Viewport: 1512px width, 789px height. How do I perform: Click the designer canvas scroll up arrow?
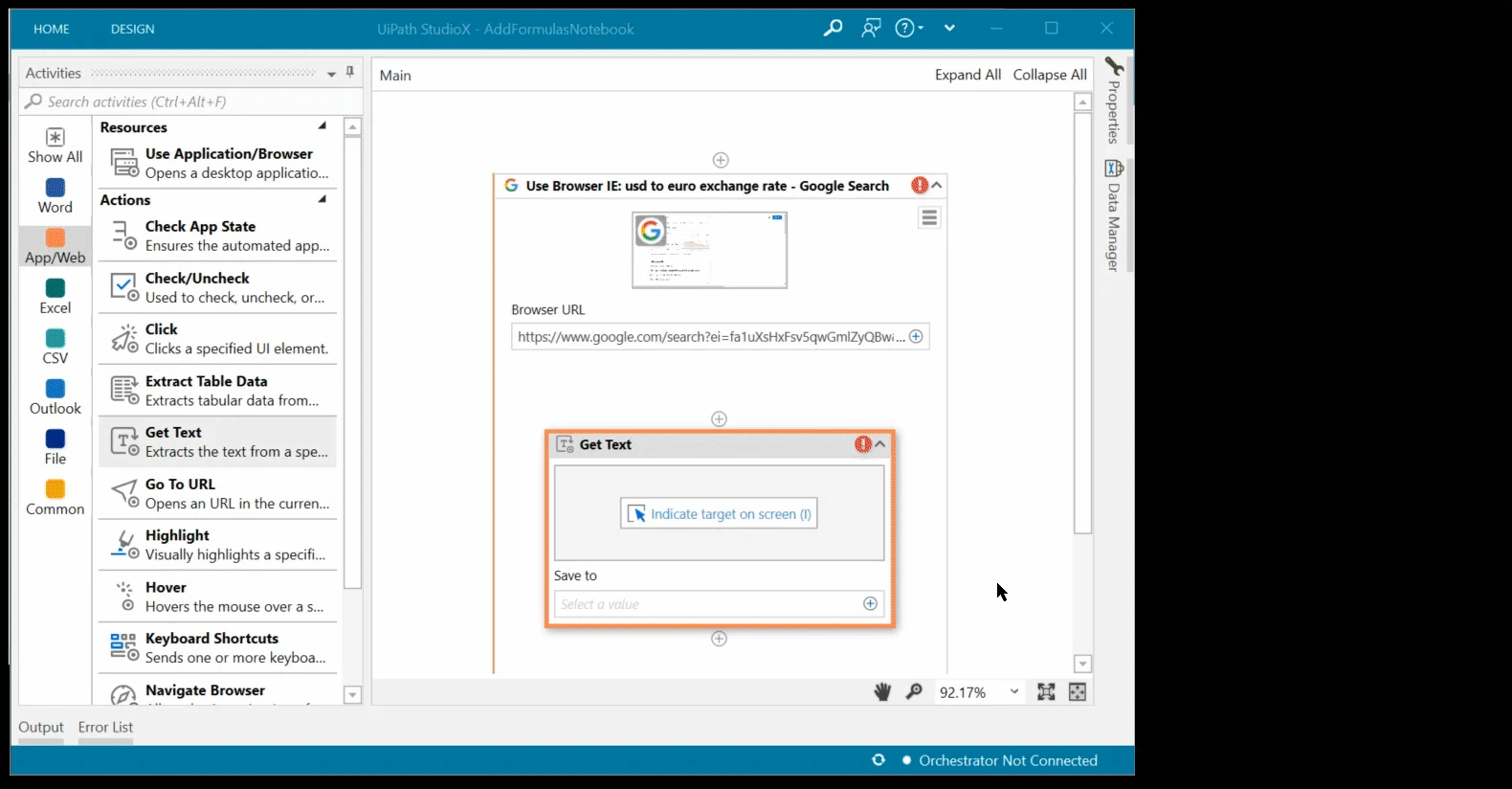point(1083,101)
